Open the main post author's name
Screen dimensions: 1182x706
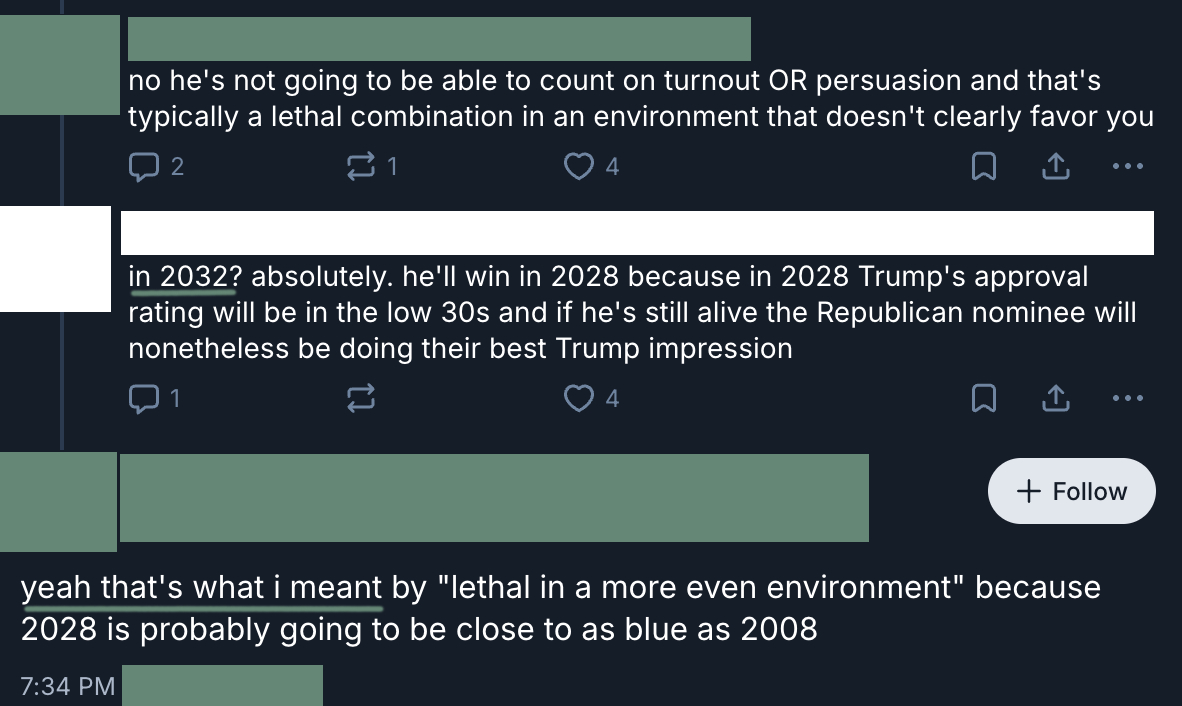click(493, 498)
